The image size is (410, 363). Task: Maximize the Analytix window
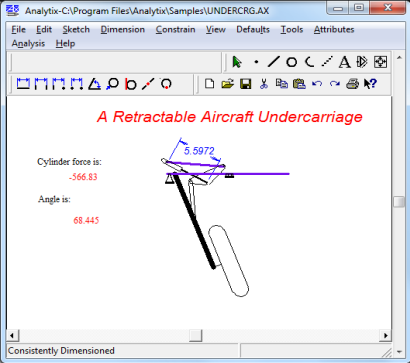click(359, 8)
